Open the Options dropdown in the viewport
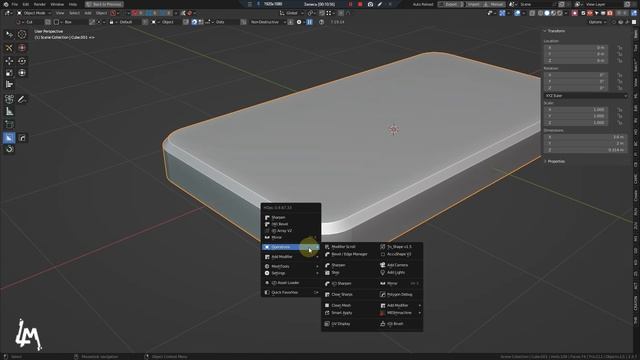The height and width of the screenshot is (360, 640). pyautogui.click(x=597, y=22)
